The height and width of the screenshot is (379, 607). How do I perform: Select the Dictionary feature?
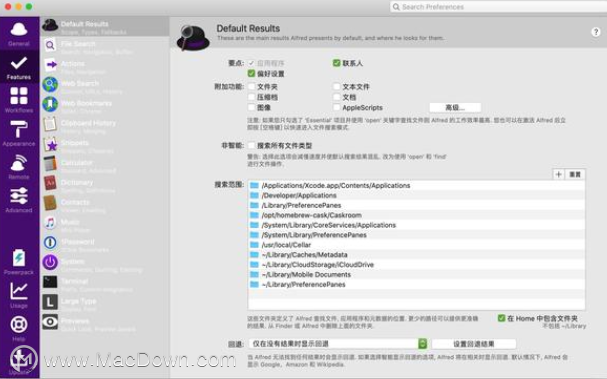pos(105,185)
